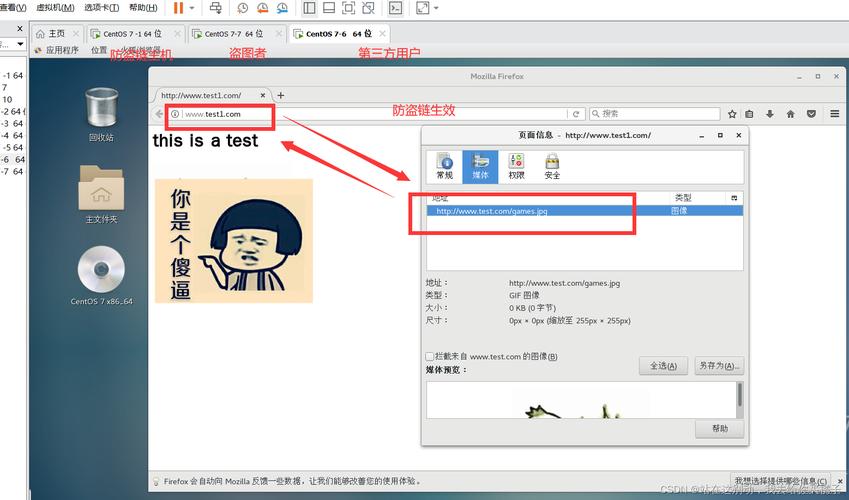Enter full screen mode via the toolbar icon
Image resolution: width=849 pixels, height=500 pixels.
coord(349,8)
